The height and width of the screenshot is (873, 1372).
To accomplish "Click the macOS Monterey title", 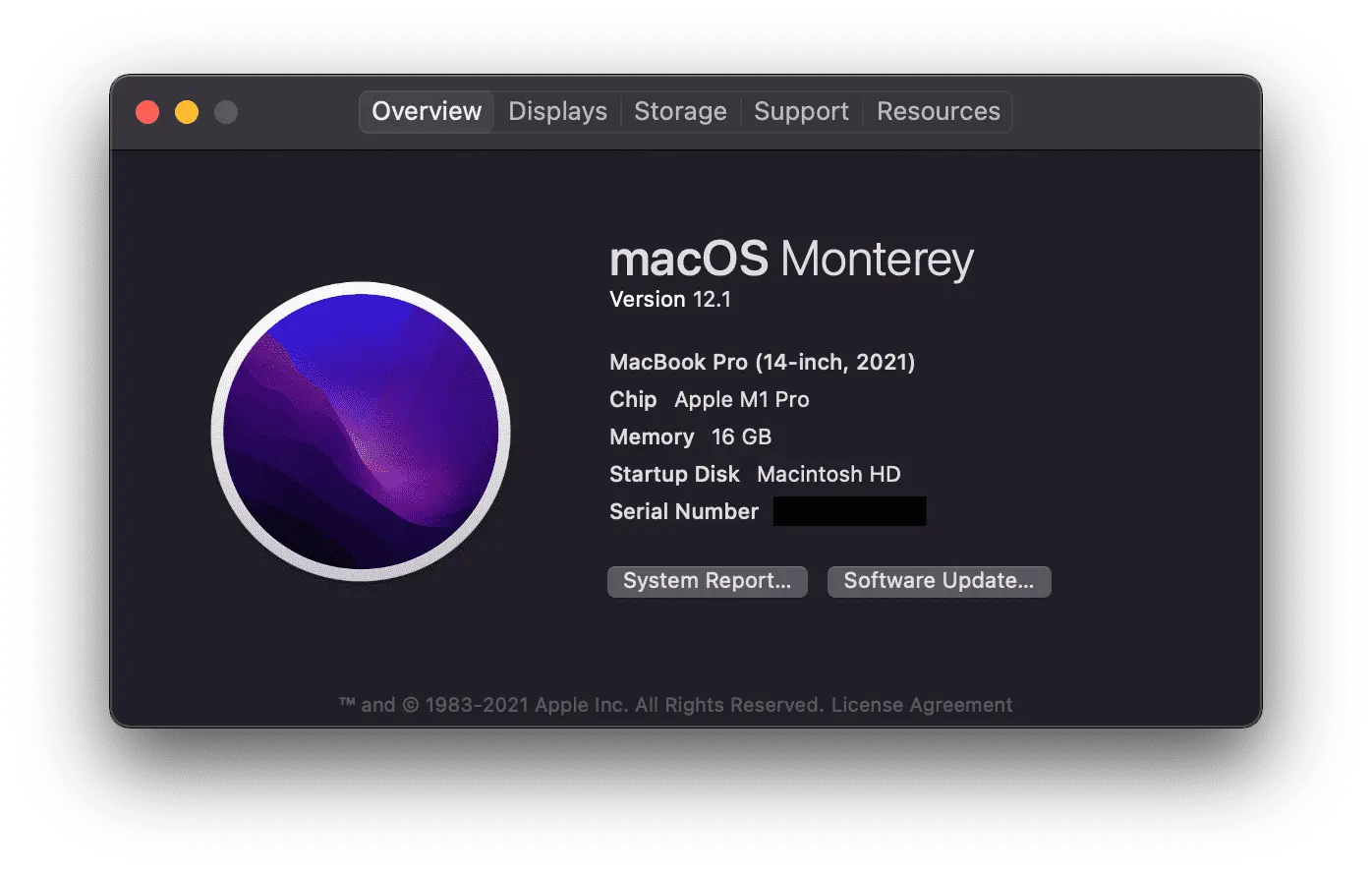I will tap(791, 260).
